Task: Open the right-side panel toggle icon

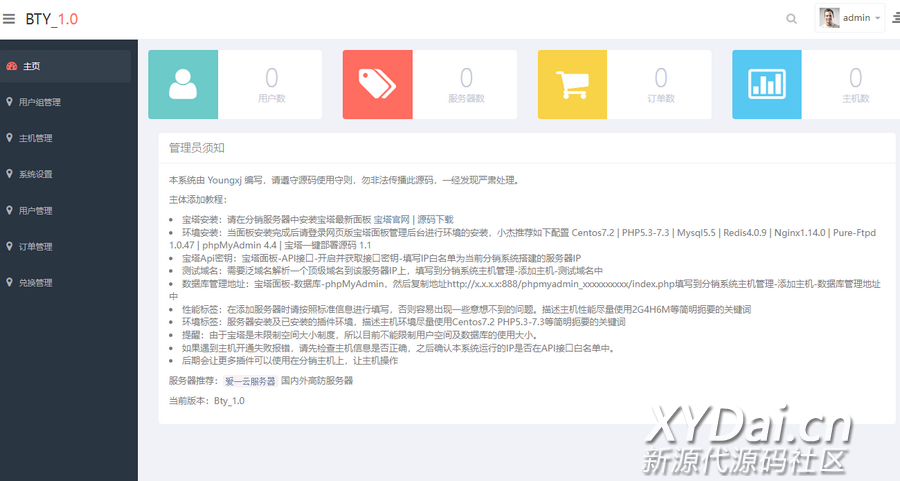Action: click(x=894, y=19)
